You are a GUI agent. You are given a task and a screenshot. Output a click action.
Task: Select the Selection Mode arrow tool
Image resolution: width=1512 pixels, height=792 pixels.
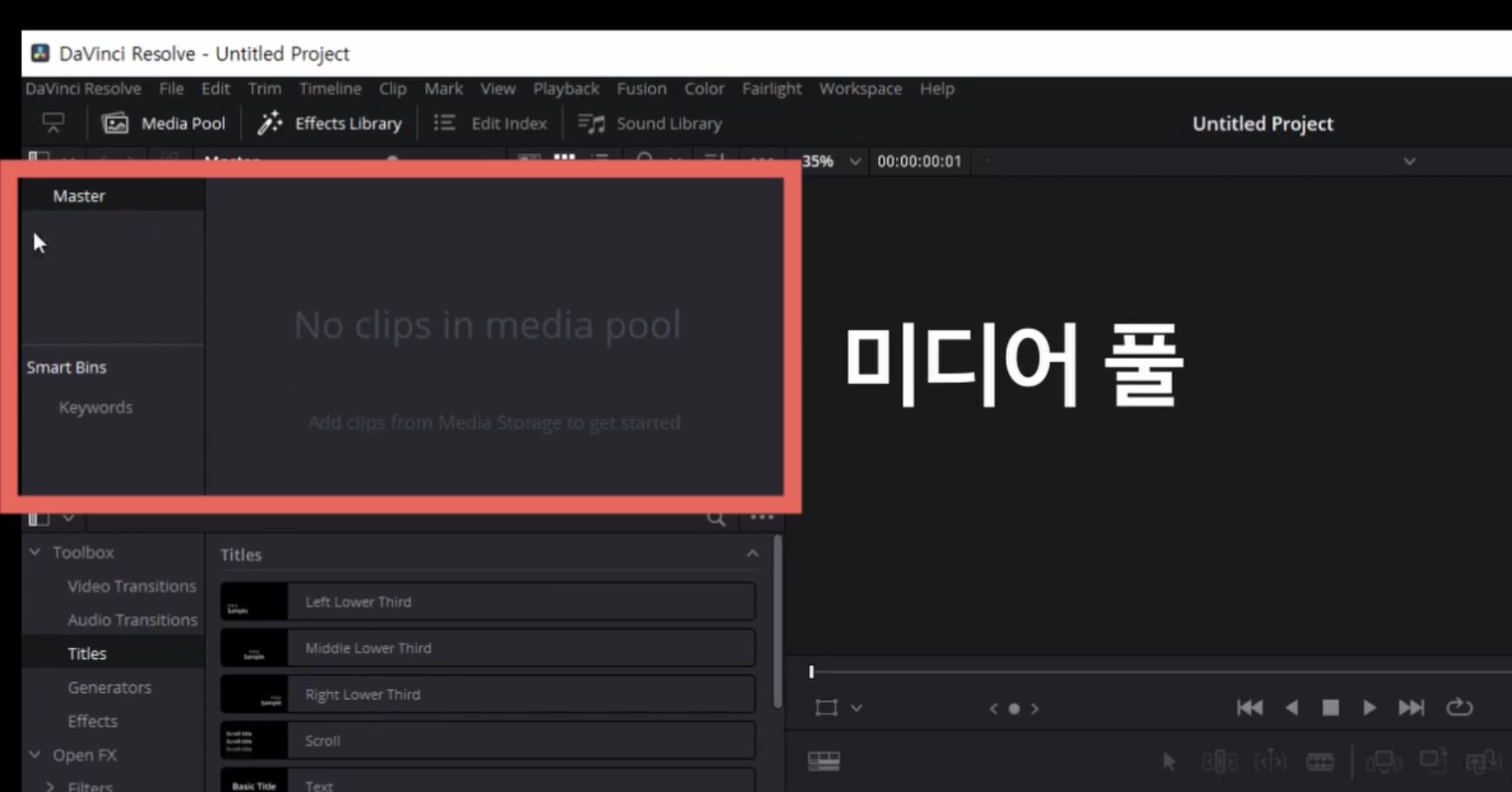[x=1170, y=762]
